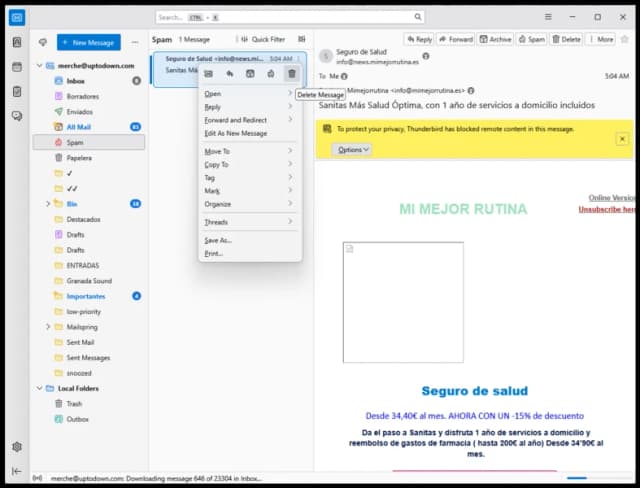Star the open message
640x488 pixels.
click(x=624, y=39)
